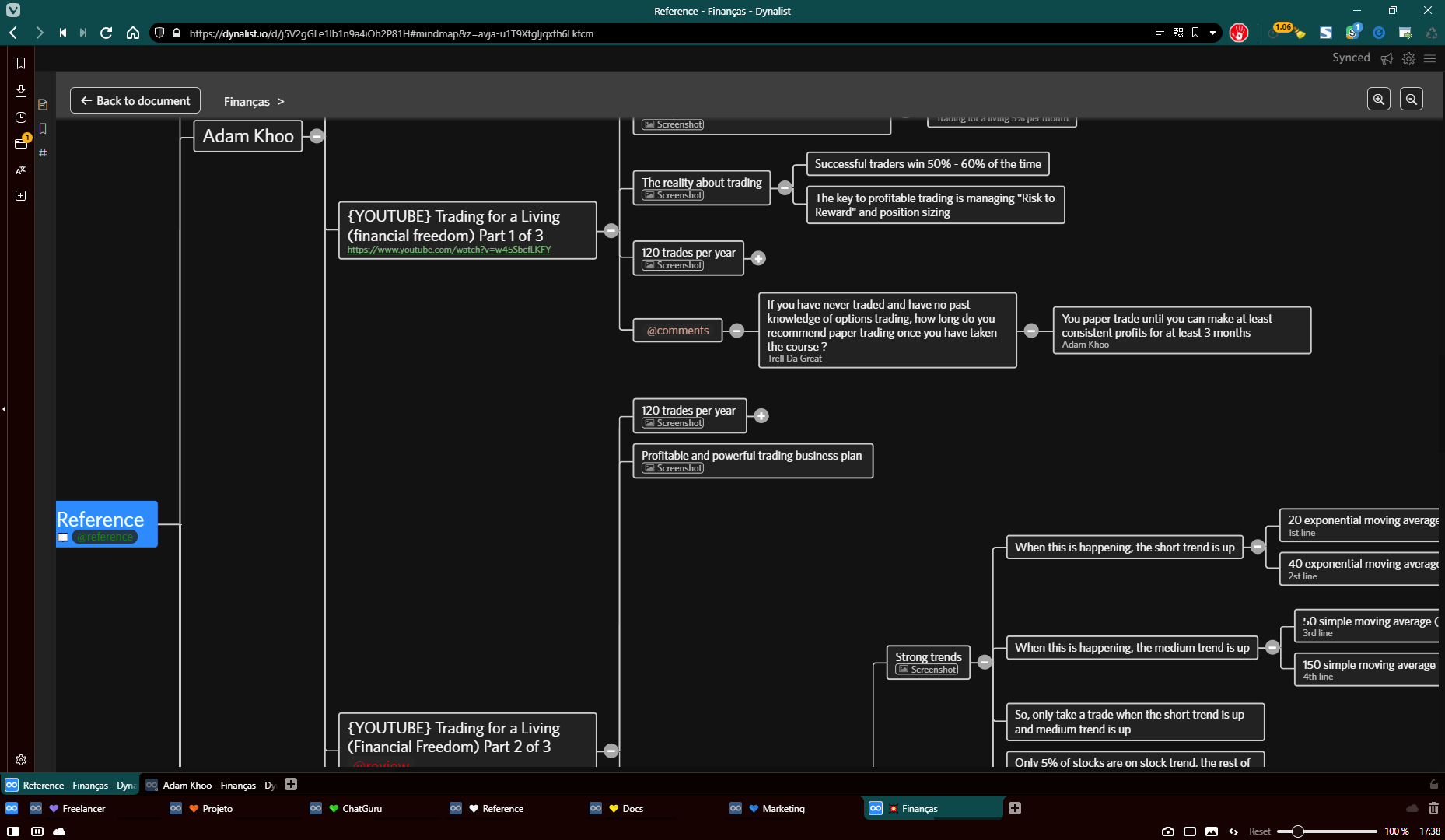Image resolution: width=1445 pixels, height=840 pixels.
Task: Select 'Successful traders win 50% - 60%' node
Action: coord(928,164)
